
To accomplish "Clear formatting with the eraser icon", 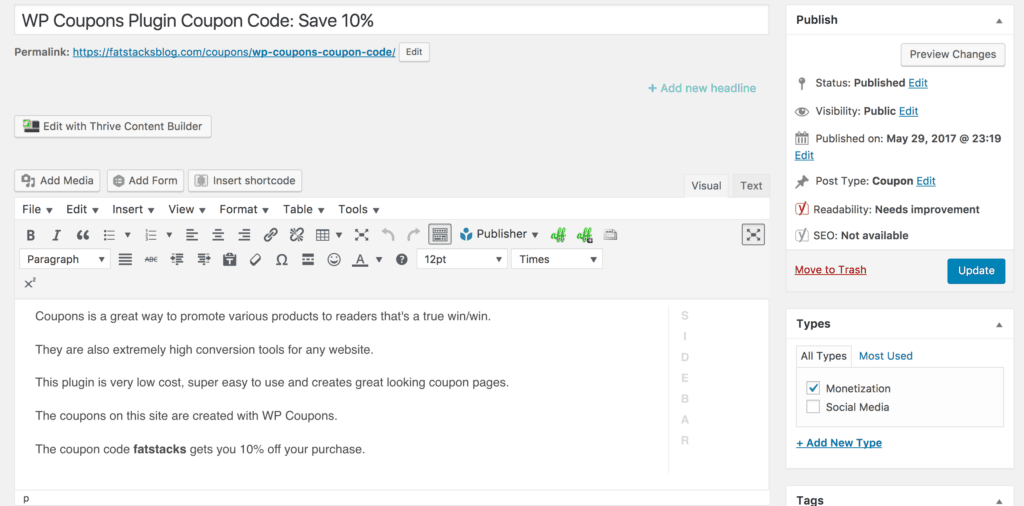I will coord(255,259).
